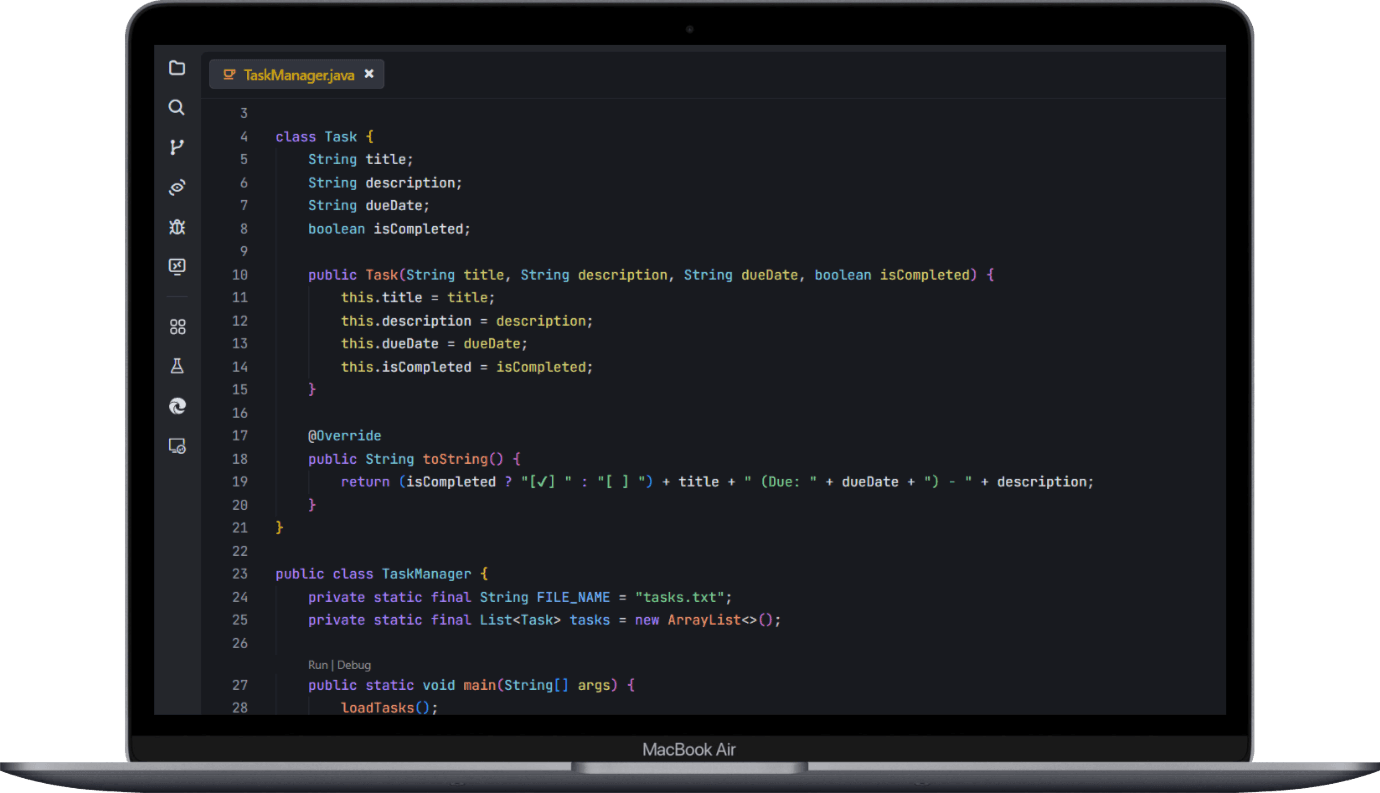The height and width of the screenshot is (793, 1380).
Task: Run the main method via code lens
Action: click(316, 664)
